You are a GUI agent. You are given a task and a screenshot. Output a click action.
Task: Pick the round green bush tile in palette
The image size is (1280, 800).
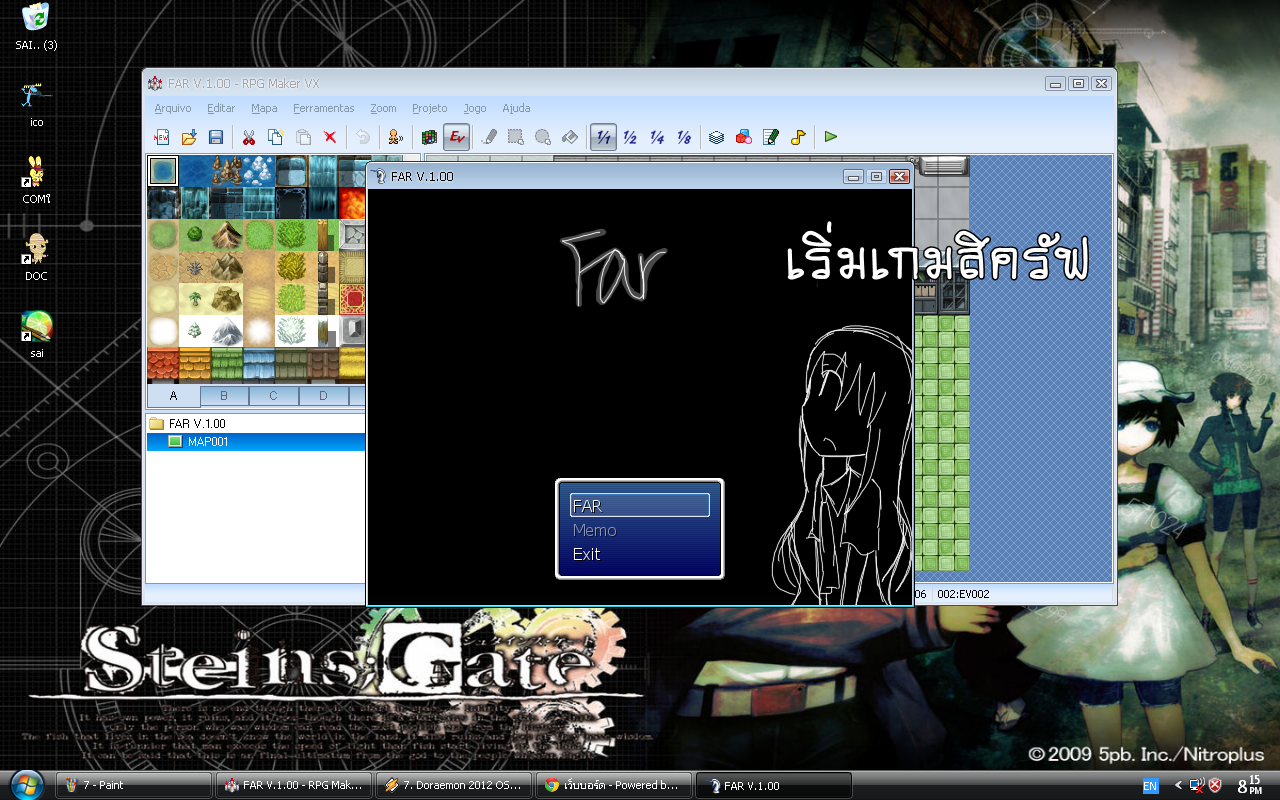coord(195,235)
